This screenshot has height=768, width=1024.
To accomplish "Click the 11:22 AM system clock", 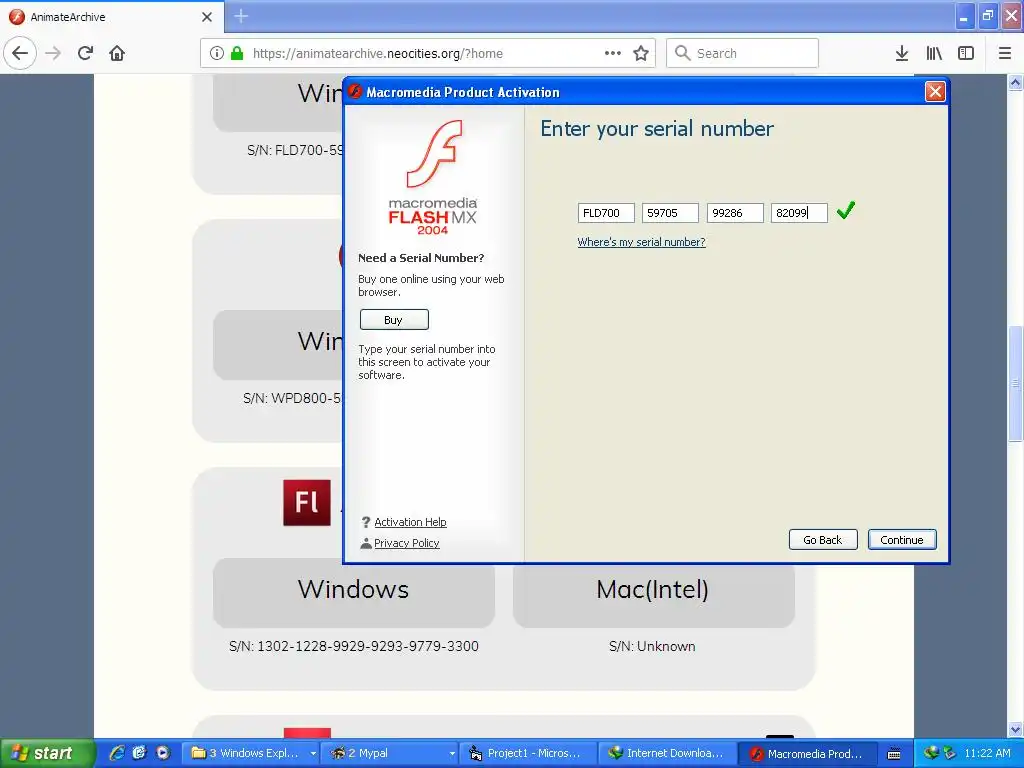I will 987,753.
